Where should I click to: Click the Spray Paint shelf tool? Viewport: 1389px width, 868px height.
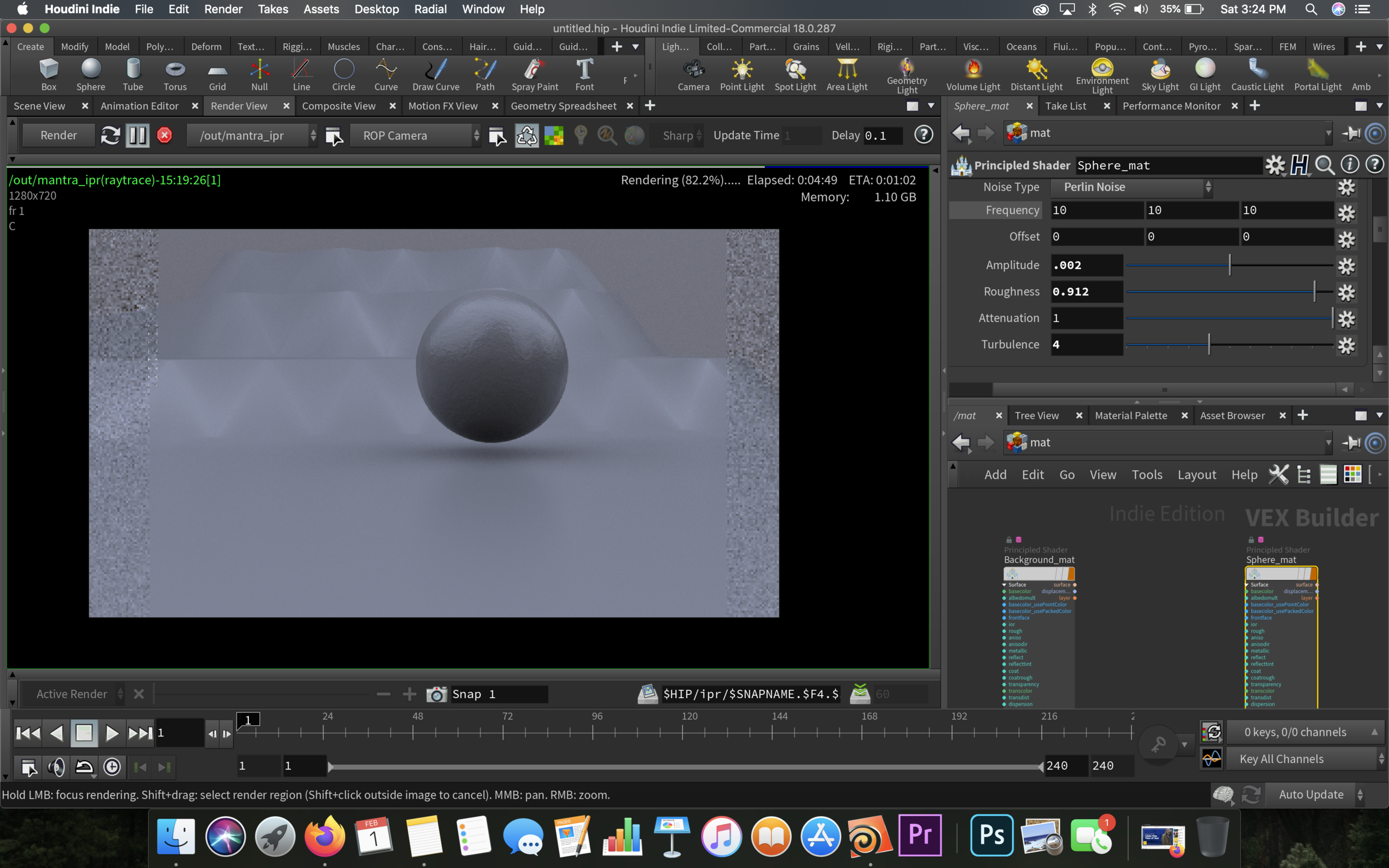tap(534, 74)
